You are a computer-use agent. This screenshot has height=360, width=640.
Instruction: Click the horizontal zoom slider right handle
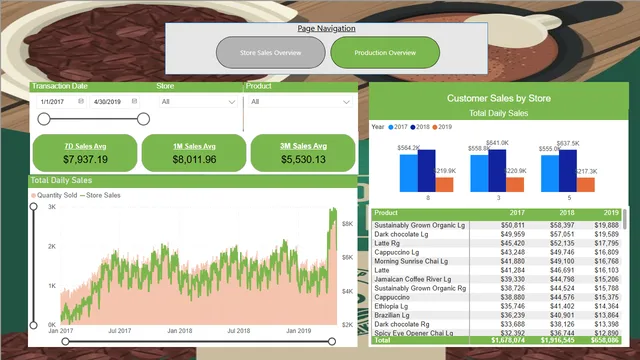click(332, 341)
